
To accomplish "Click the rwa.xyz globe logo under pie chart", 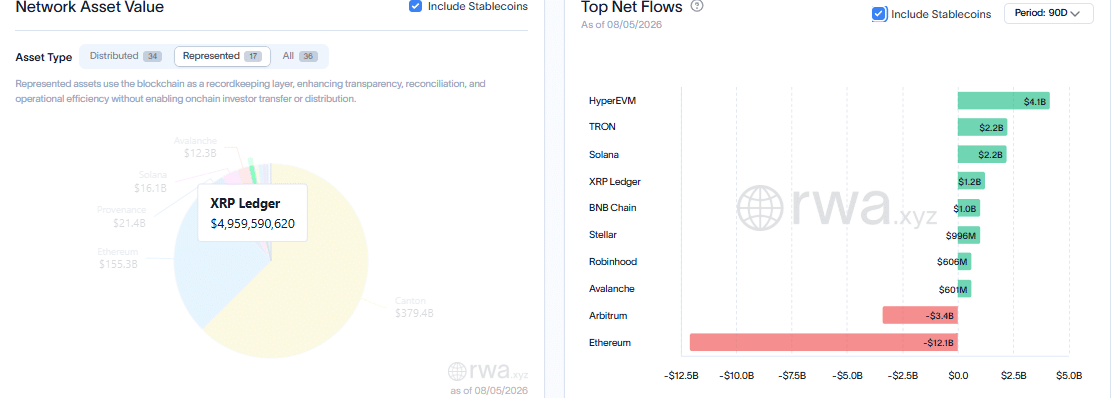I will (x=459, y=371).
